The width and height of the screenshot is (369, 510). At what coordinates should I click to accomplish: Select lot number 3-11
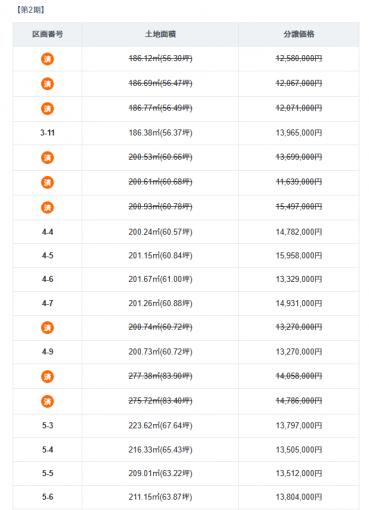pyautogui.click(x=47, y=133)
